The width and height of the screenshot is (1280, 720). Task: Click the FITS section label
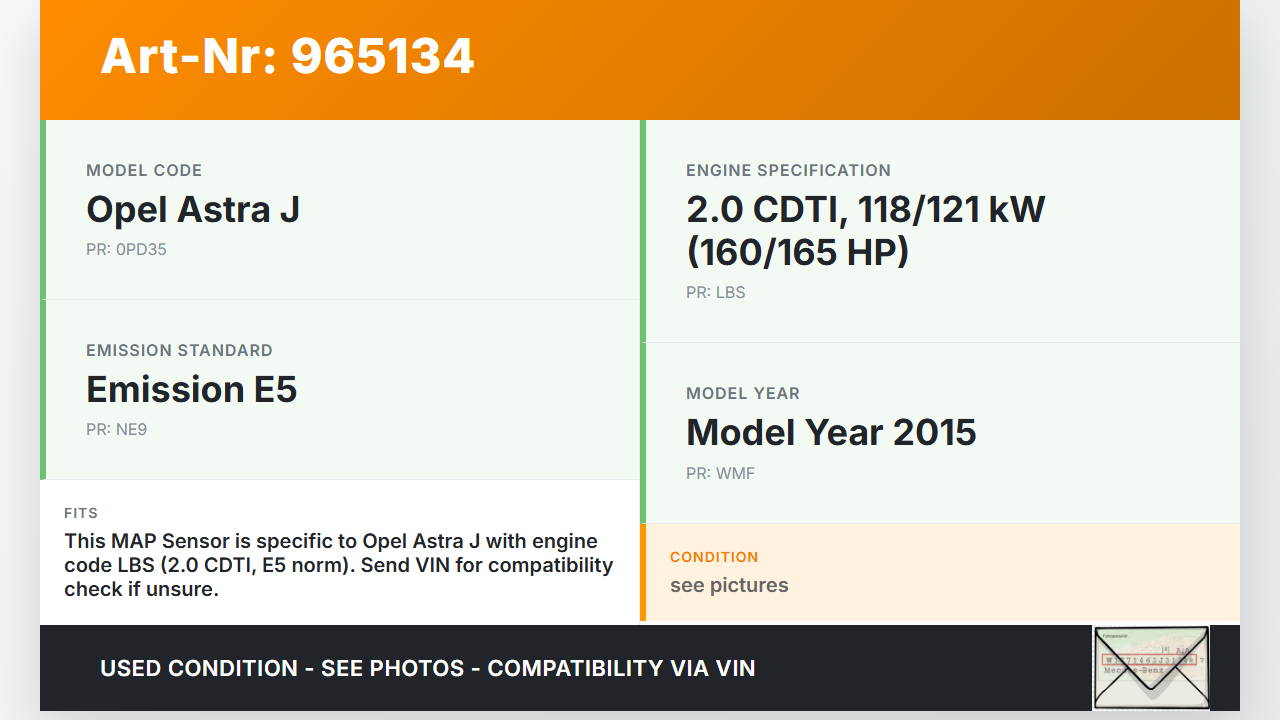(81, 513)
